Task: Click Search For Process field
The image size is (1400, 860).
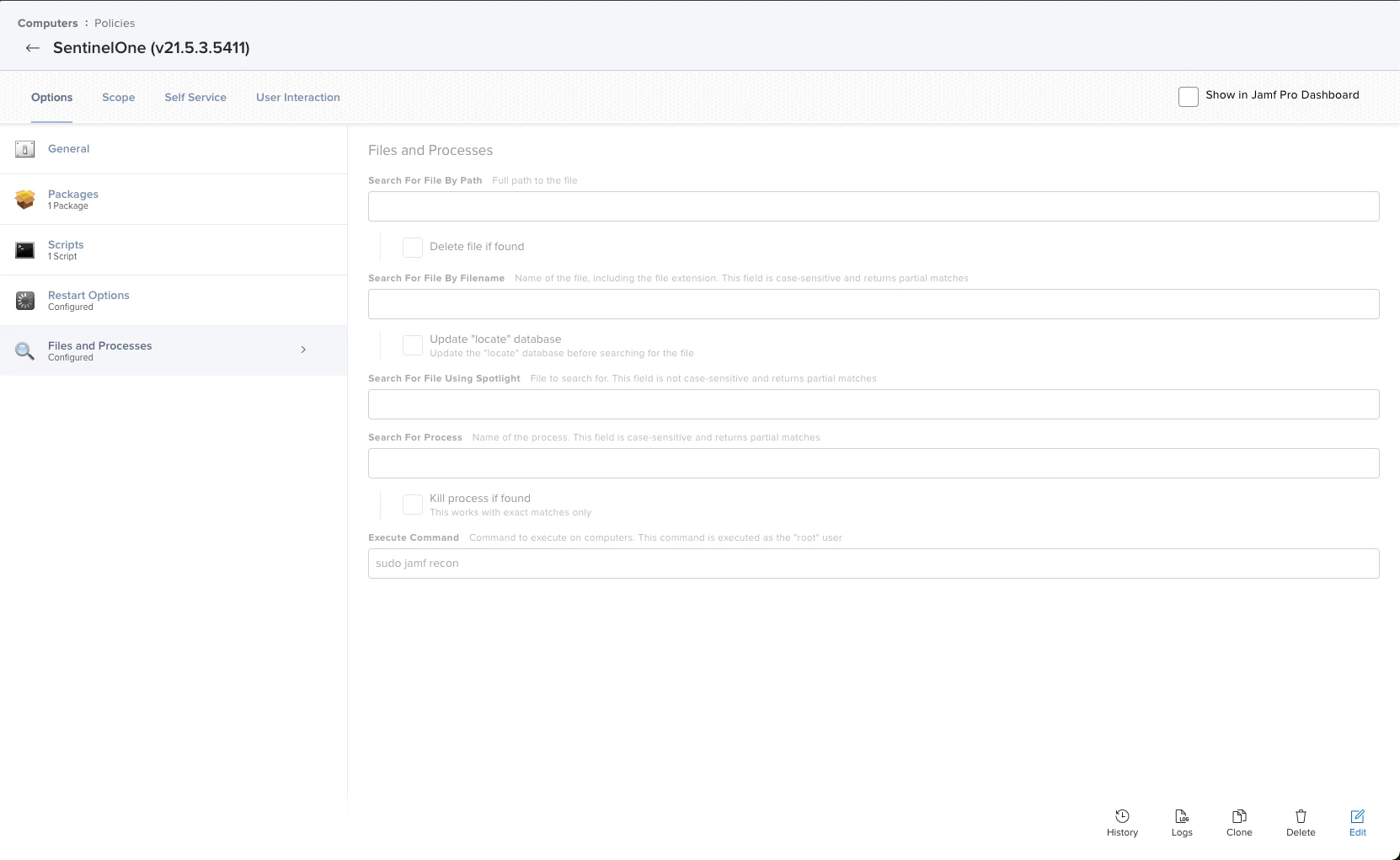Action: point(874,463)
